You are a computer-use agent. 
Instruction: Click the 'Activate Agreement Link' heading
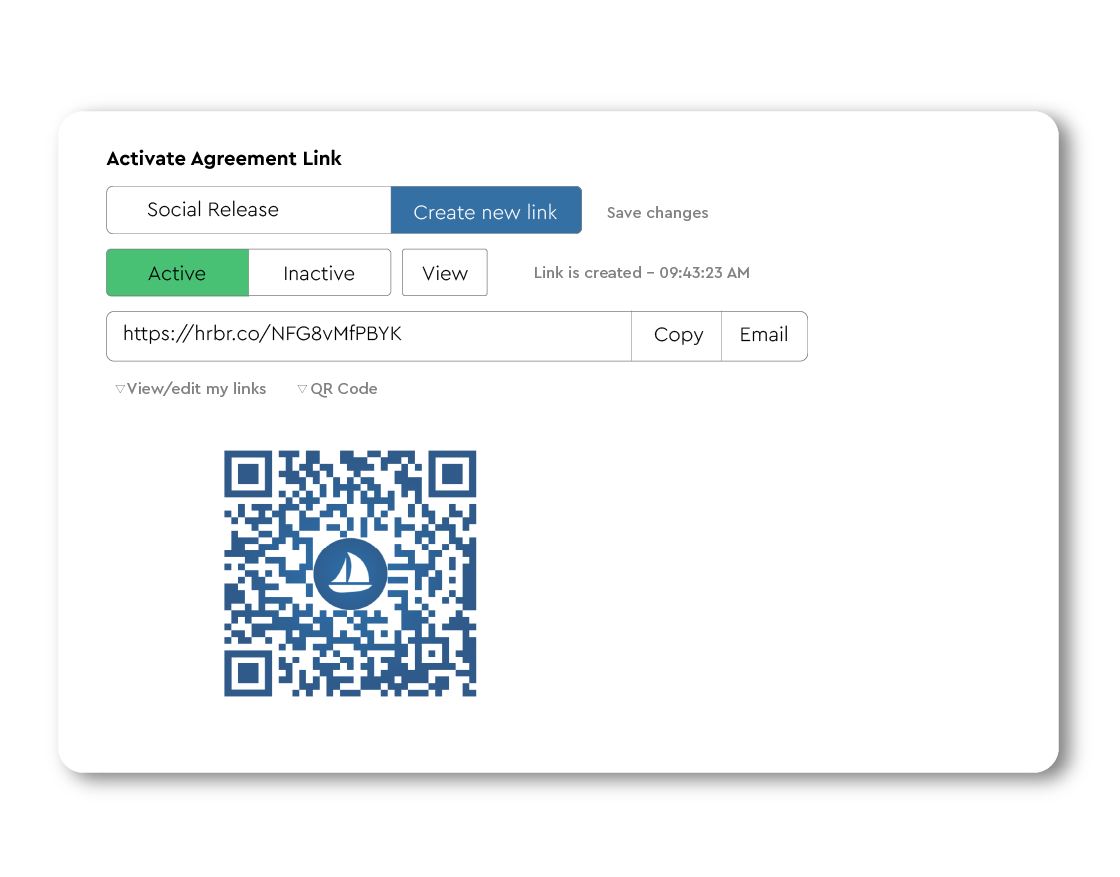(224, 159)
